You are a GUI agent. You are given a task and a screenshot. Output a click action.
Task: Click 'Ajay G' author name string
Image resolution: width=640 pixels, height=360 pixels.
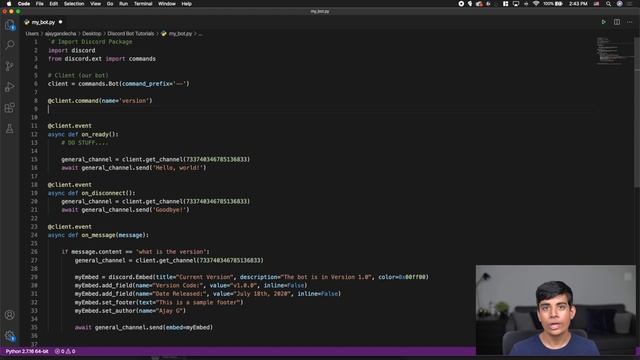point(168,311)
